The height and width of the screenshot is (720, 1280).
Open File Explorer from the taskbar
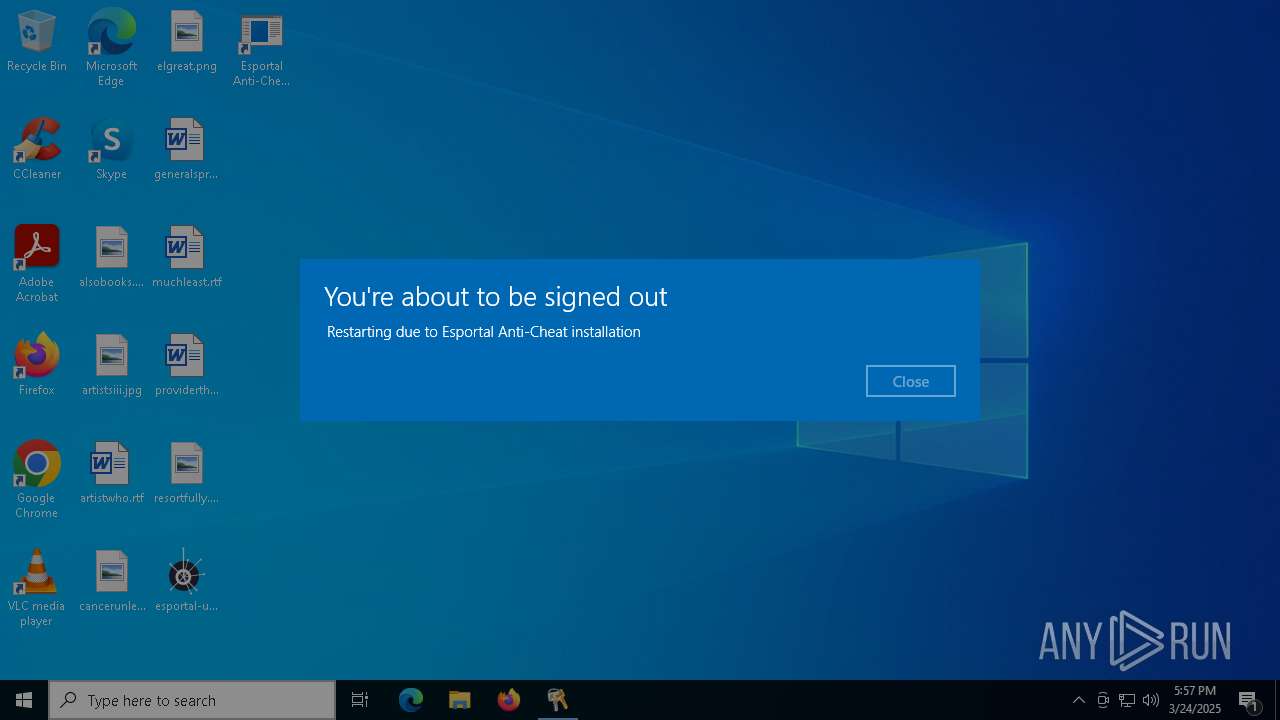pyautogui.click(x=459, y=700)
